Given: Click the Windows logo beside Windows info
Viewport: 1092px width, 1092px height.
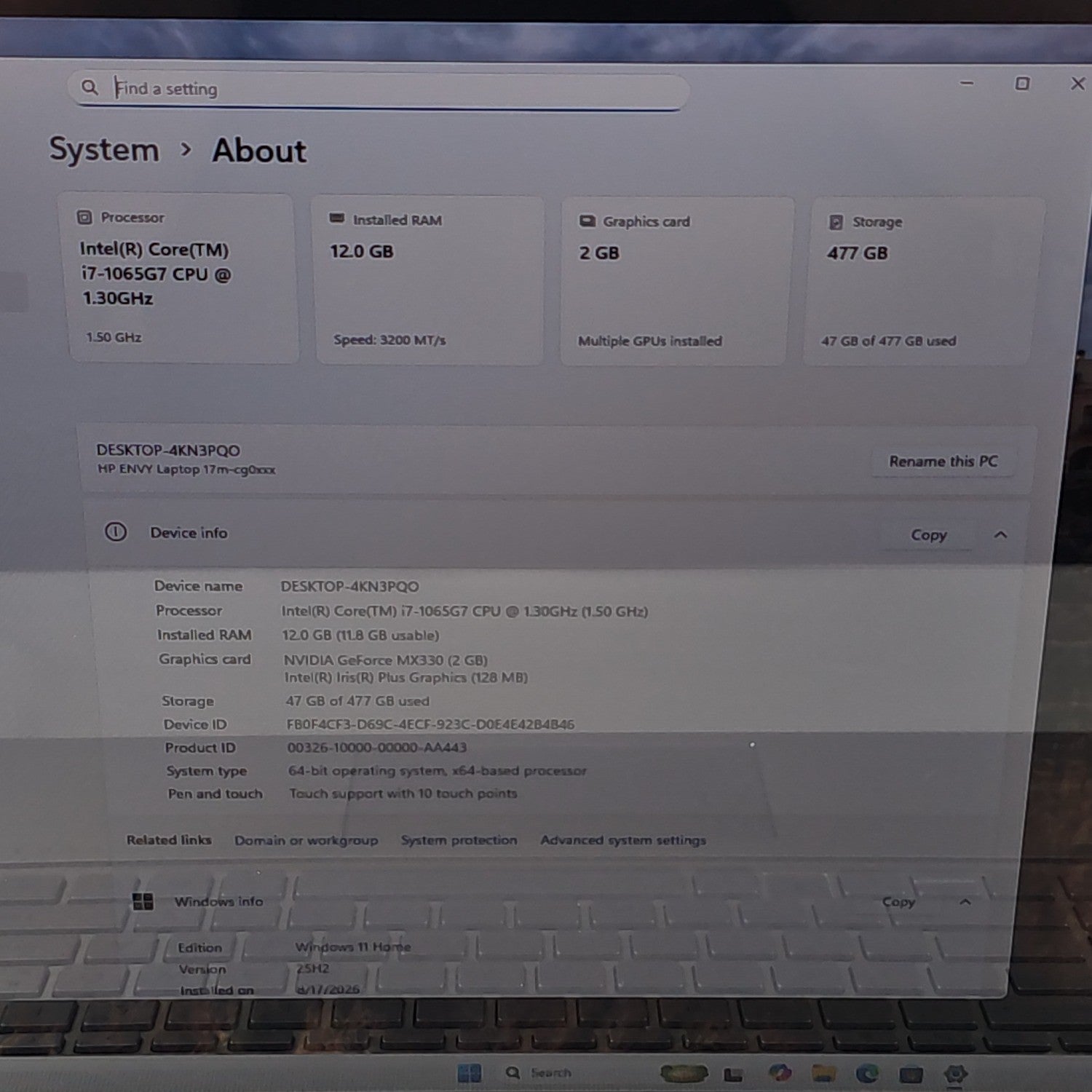Looking at the screenshot, I should point(143,902).
